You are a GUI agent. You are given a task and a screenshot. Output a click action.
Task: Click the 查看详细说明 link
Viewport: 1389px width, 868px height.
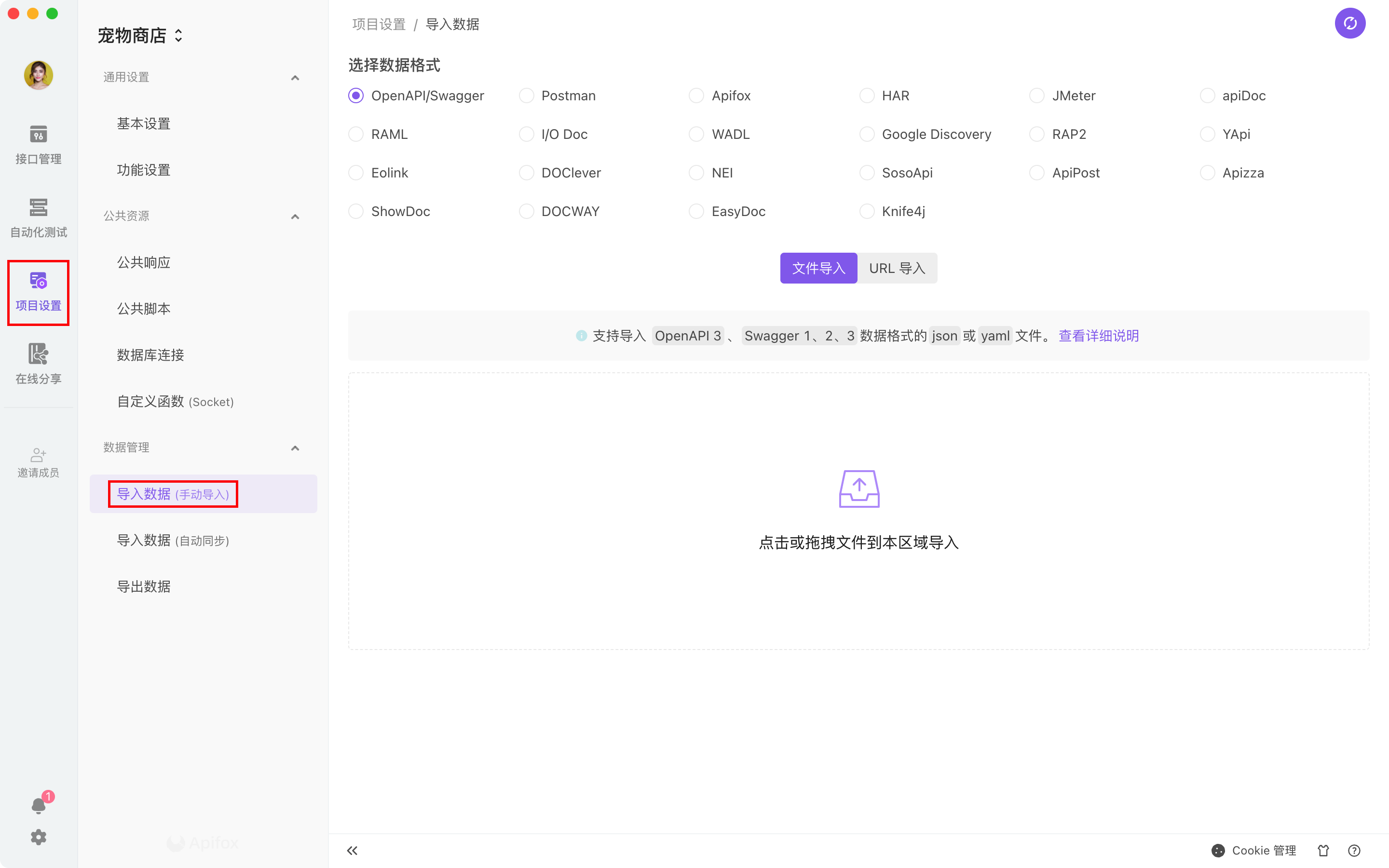coord(1098,336)
